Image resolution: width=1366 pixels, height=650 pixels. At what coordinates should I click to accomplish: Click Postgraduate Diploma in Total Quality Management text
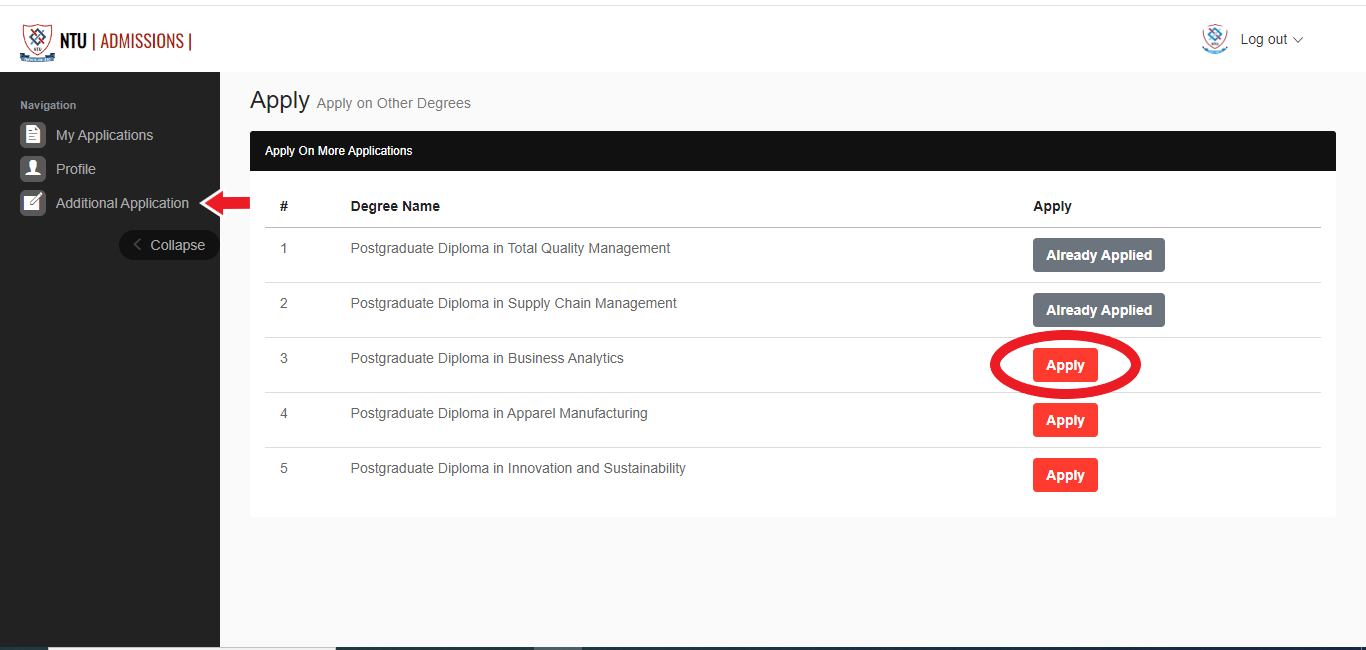point(510,248)
